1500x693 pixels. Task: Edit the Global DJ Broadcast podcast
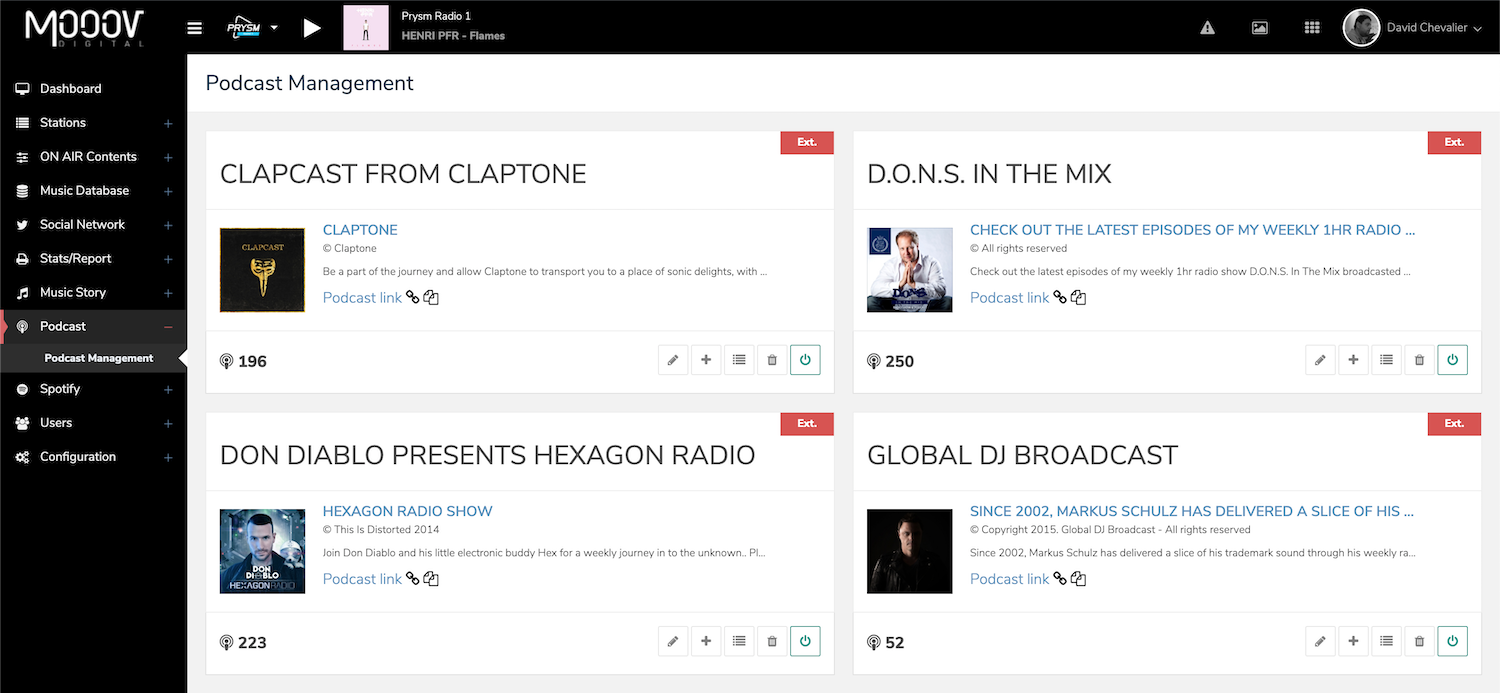pyautogui.click(x=1320, y=641)
